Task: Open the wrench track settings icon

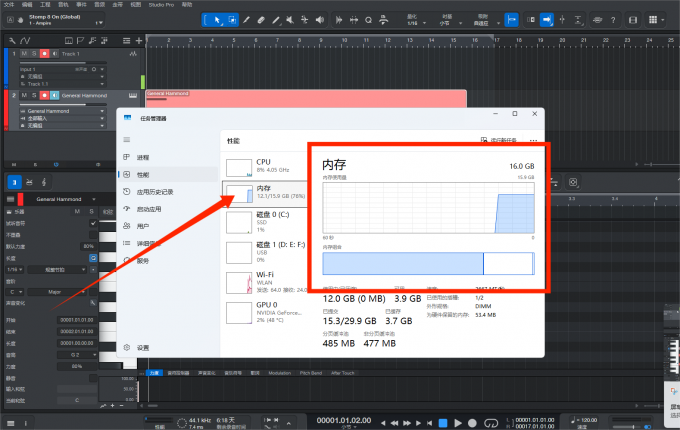Action: click(x=12, y=41)
